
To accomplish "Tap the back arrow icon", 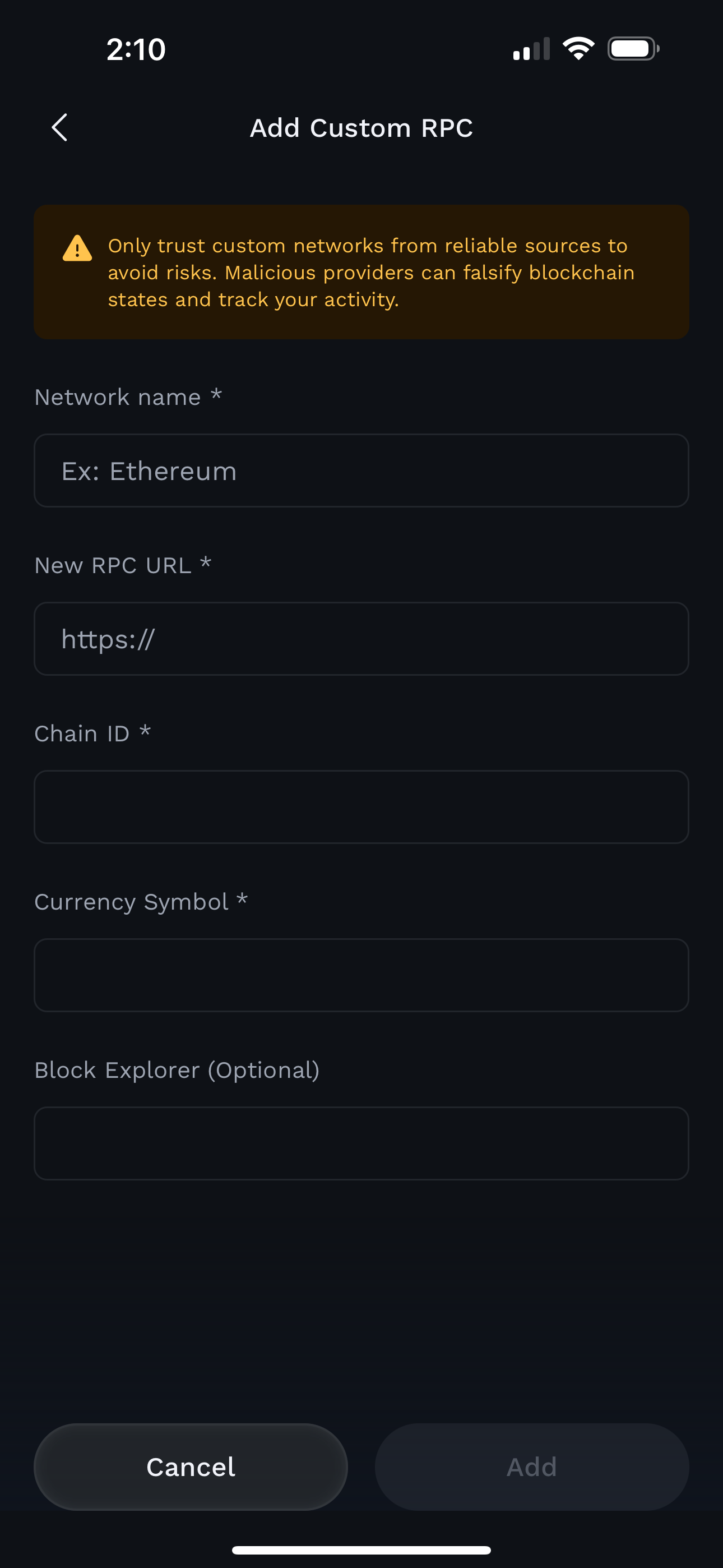I will tap(59, 128).
